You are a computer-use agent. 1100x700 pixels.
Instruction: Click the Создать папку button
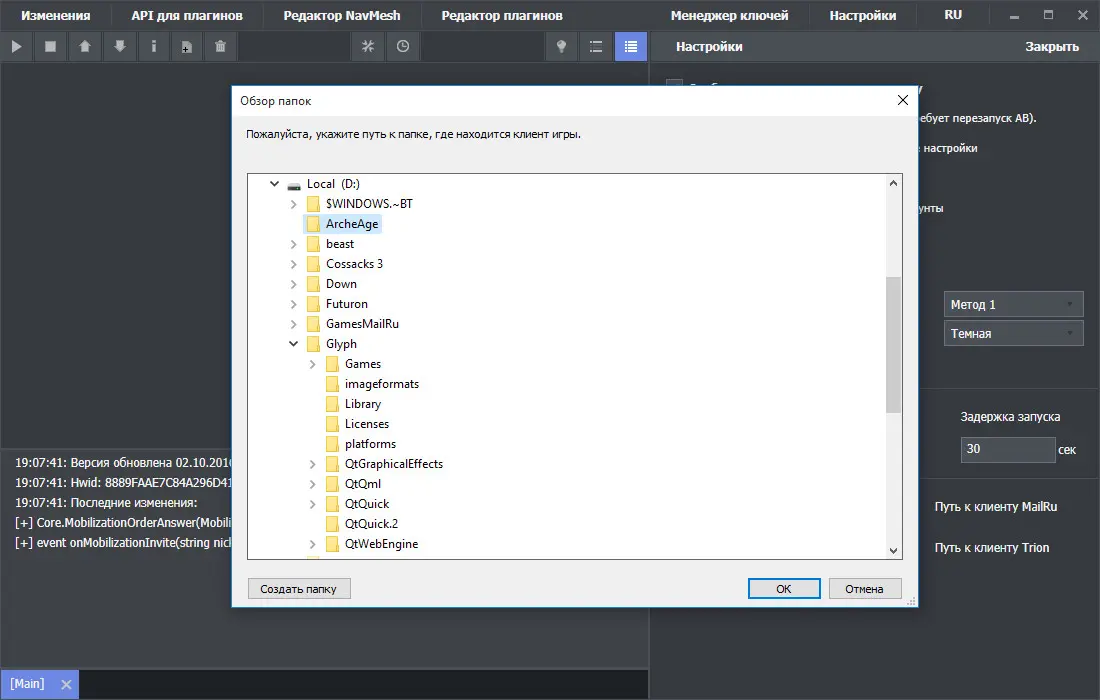pyautogui.click(x=299, y=589)
